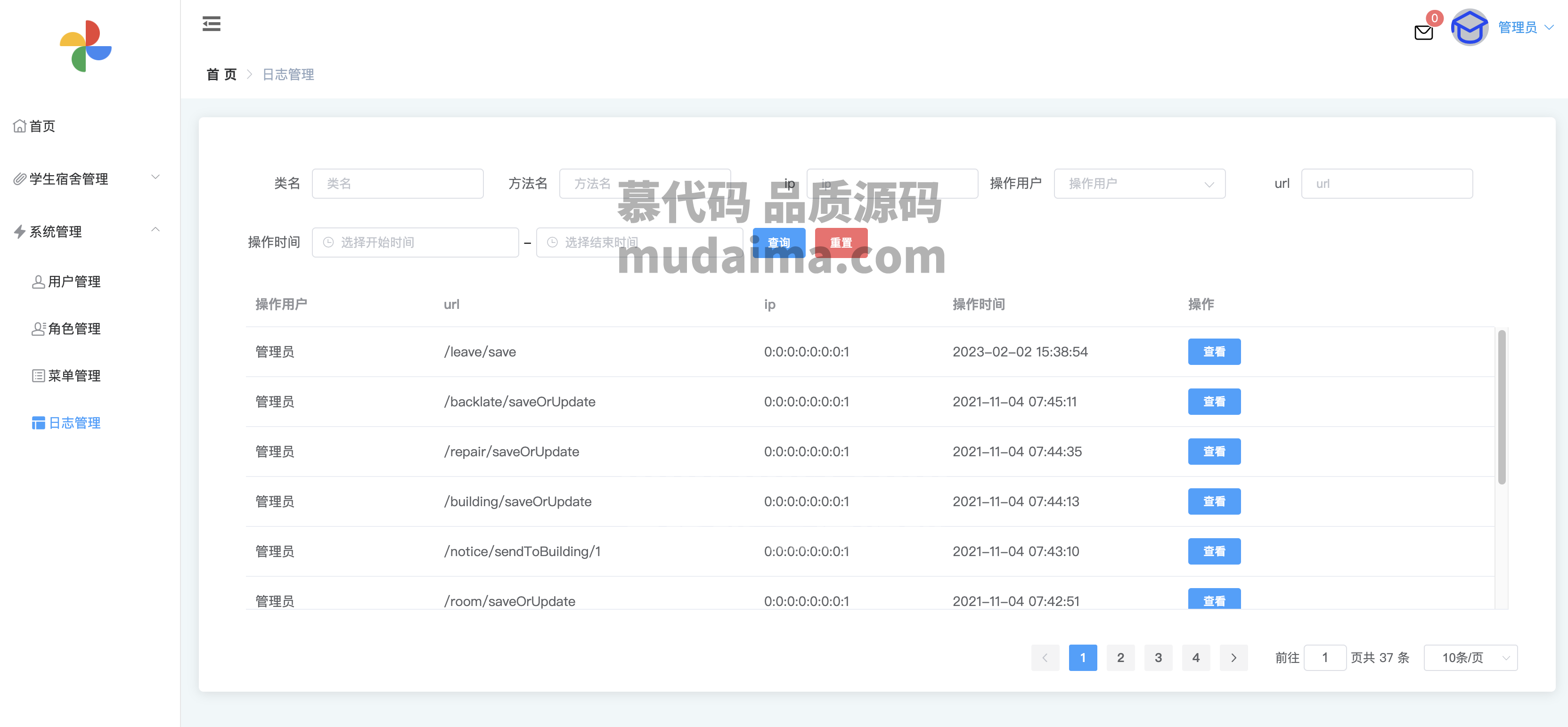The height and width of the screenshot is (727, 1568).
Task: Click the 操作时间 column header
Action: (978, 304)
